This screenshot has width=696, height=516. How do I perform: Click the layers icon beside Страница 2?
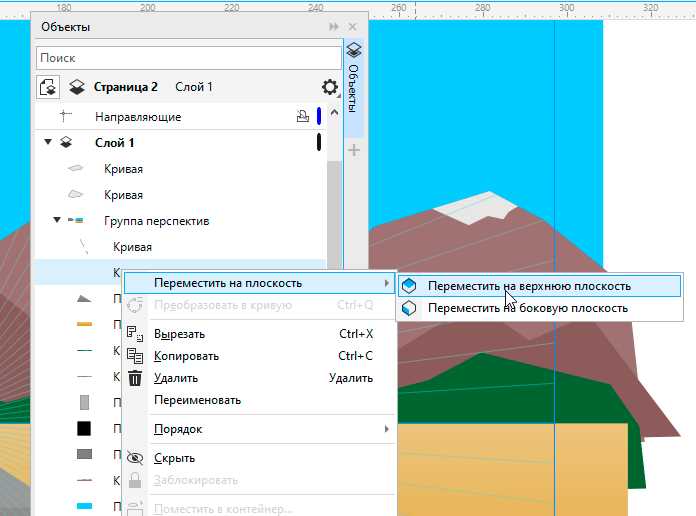[77, 87]
